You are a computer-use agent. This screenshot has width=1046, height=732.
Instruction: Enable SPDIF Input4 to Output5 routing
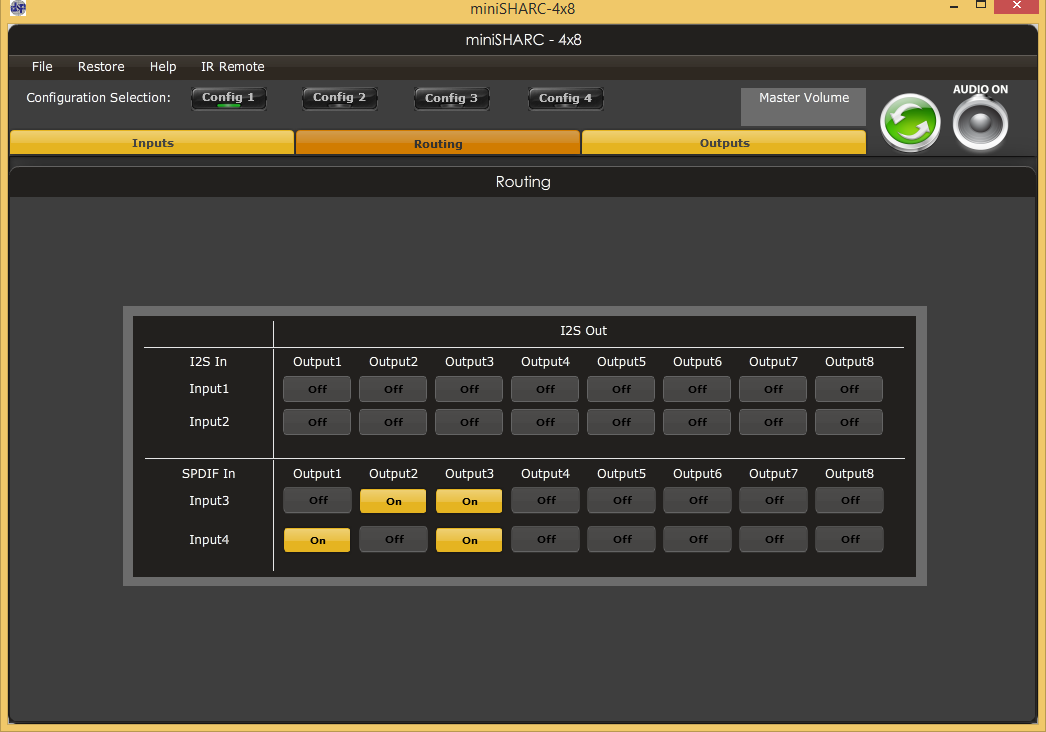(x=622, y=539)
